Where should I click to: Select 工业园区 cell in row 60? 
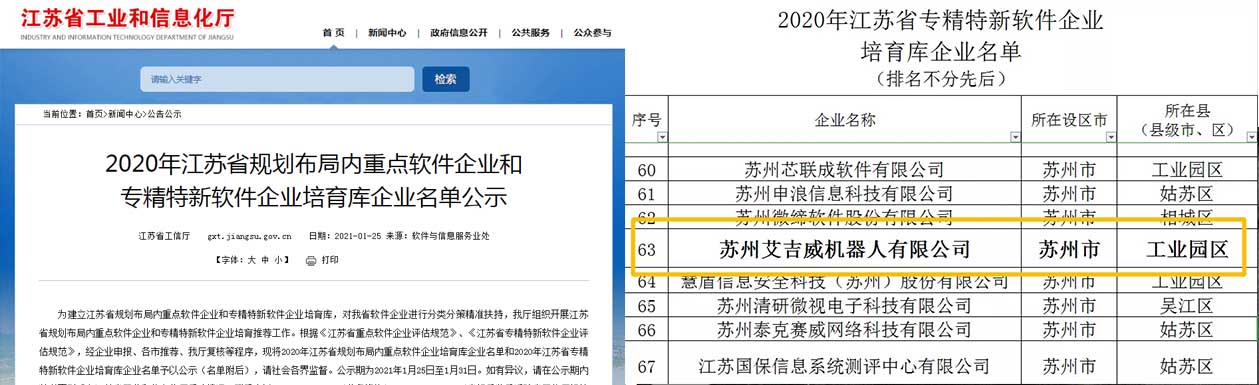(x=1186, y=169)
